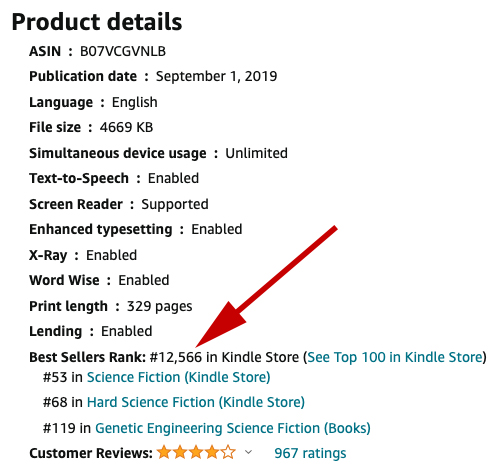Screen dimensions: 500x476
Task: Expand the chevron next to star rating
Action: 248,452
